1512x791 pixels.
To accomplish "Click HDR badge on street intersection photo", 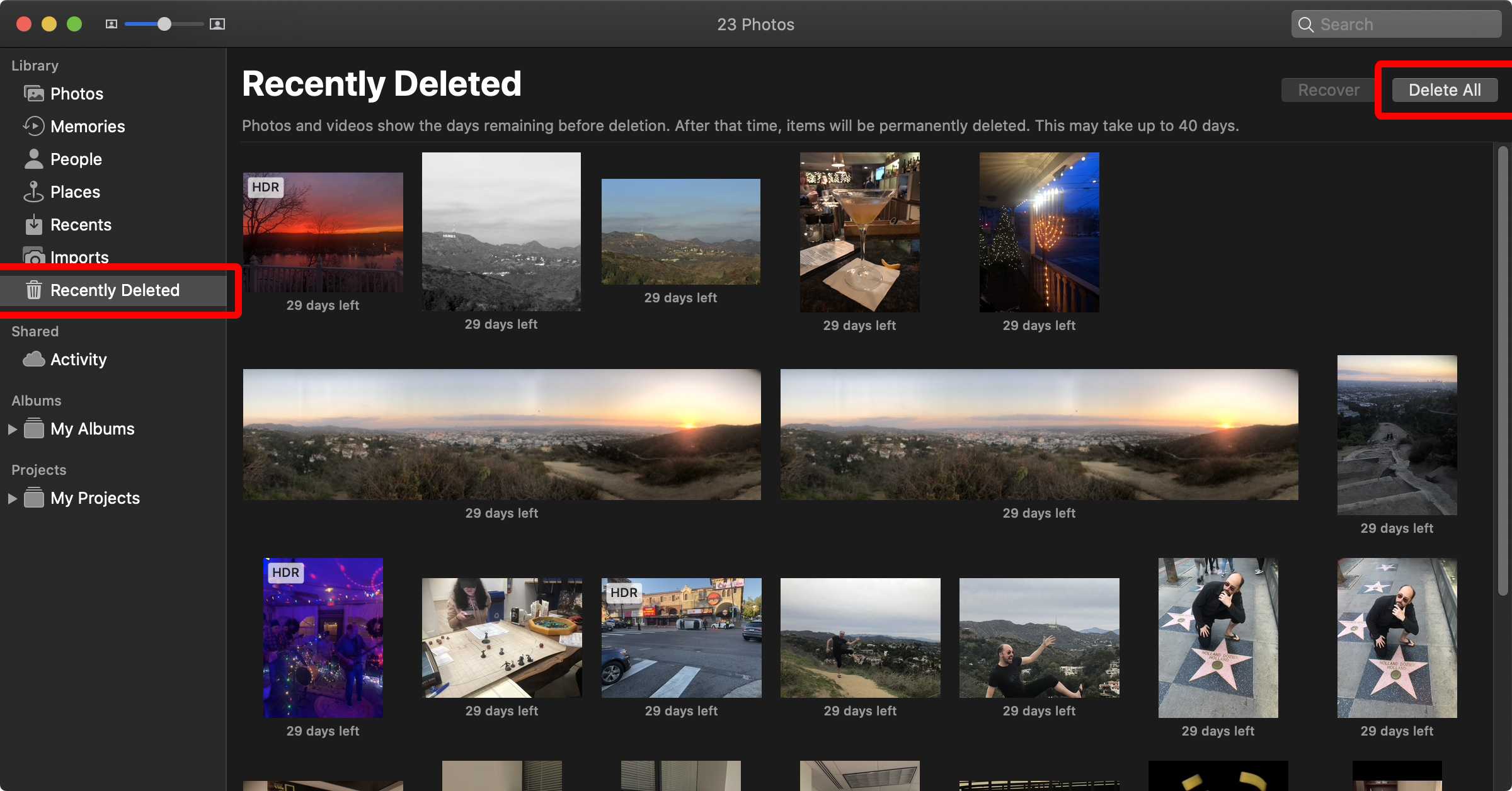I will [x=624, y=593].
